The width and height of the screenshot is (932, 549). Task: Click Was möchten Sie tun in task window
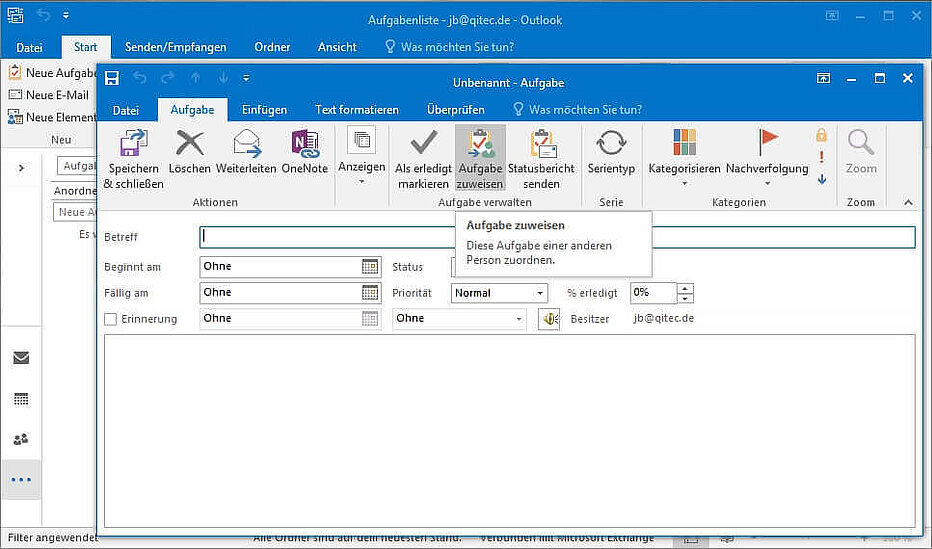click(x=578, y=110)
